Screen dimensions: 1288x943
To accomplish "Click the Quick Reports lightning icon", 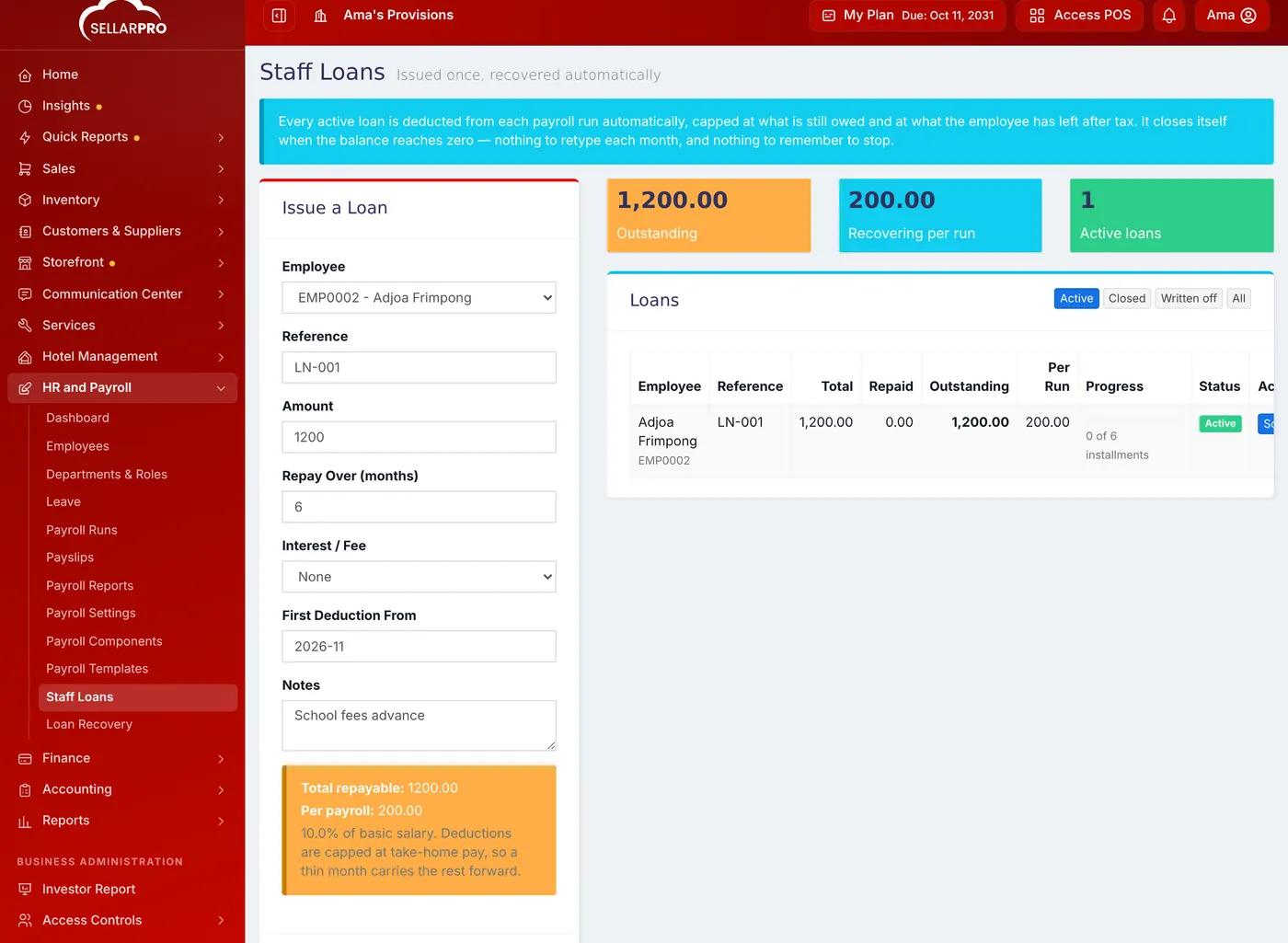I will (25, 138).
